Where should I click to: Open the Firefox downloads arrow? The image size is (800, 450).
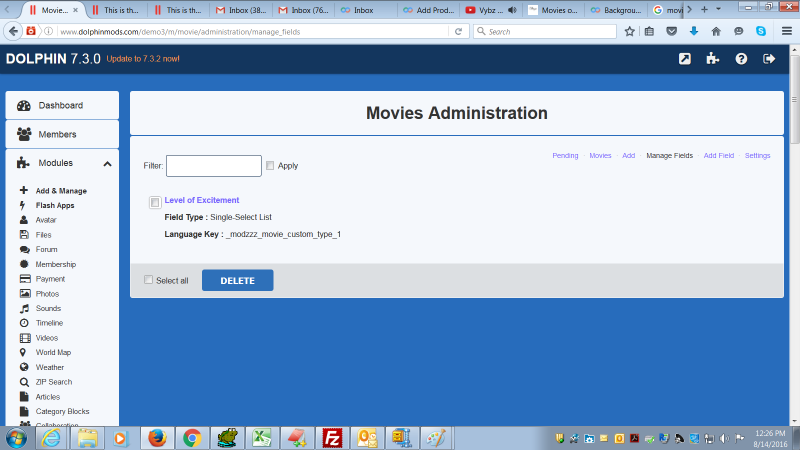tap(693, 31)
